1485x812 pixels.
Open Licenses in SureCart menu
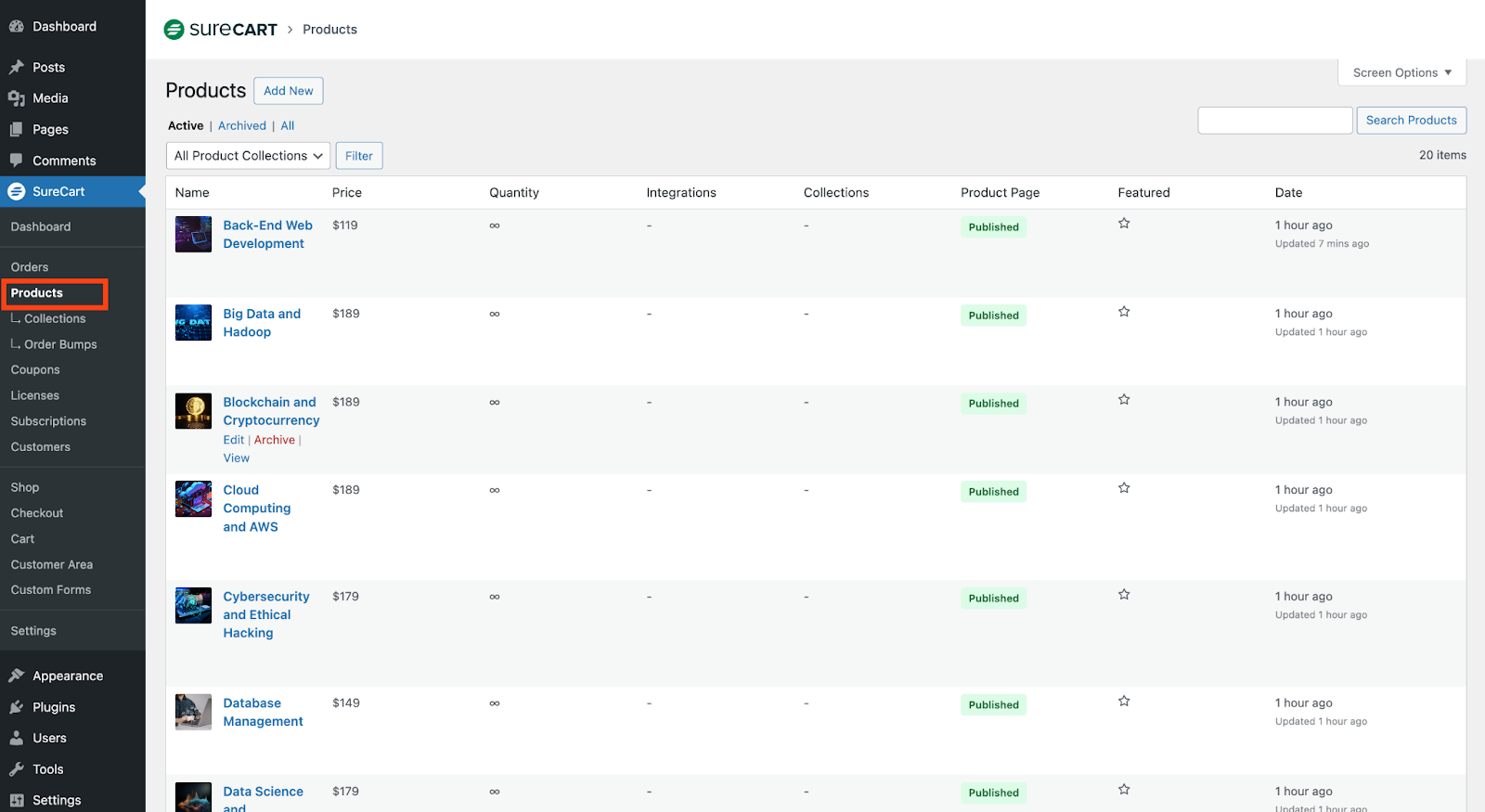coord(35,395)
